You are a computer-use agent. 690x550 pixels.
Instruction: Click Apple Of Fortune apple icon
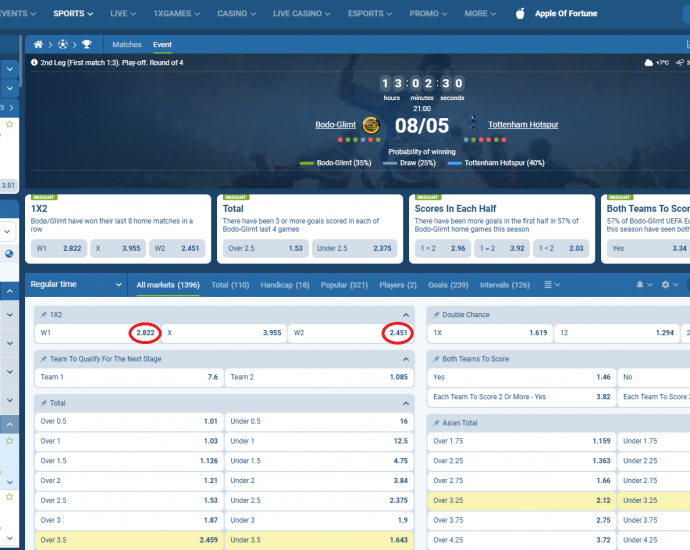coord(520,14)
